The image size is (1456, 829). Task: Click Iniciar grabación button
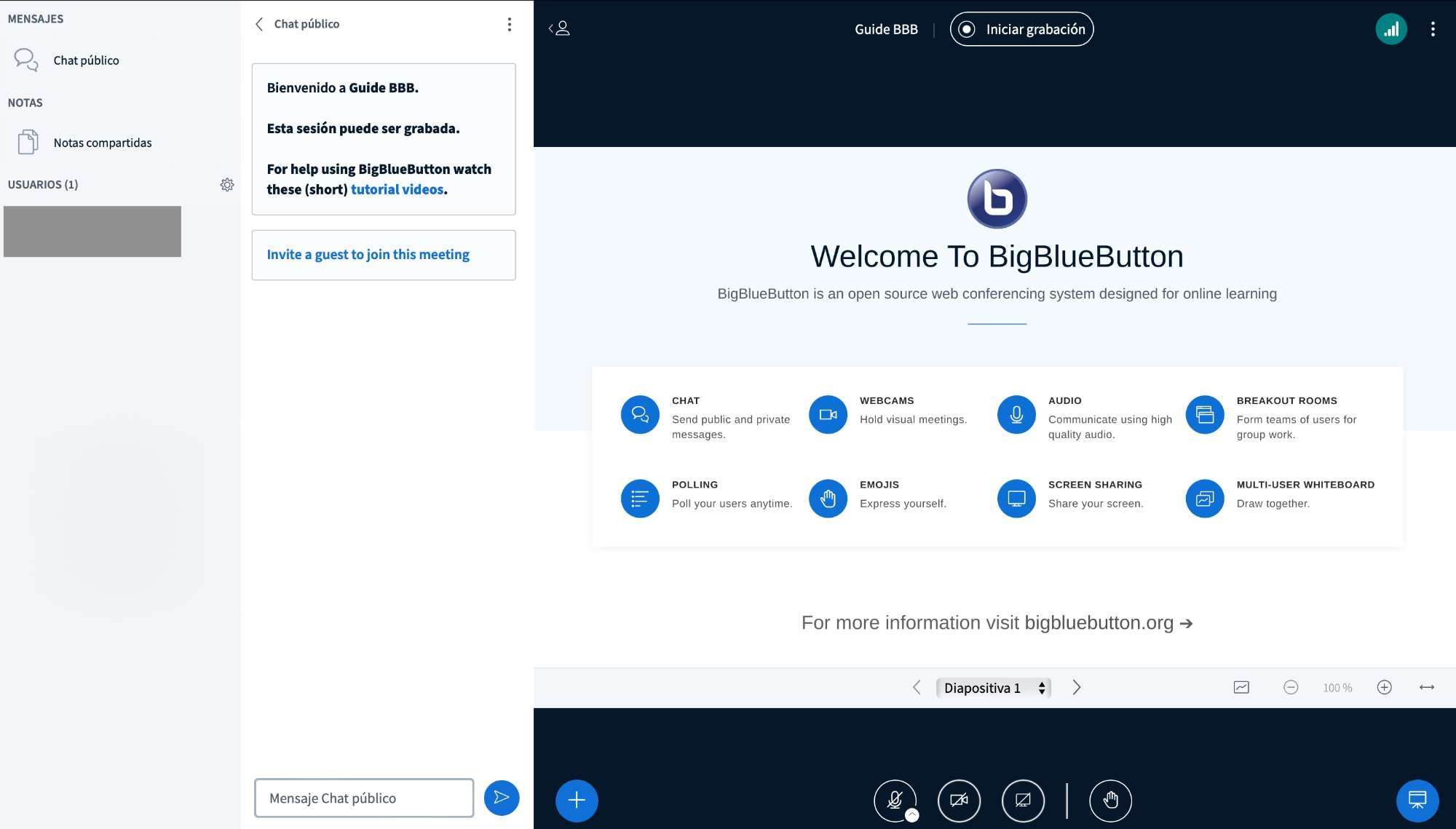pos(1021,29)
